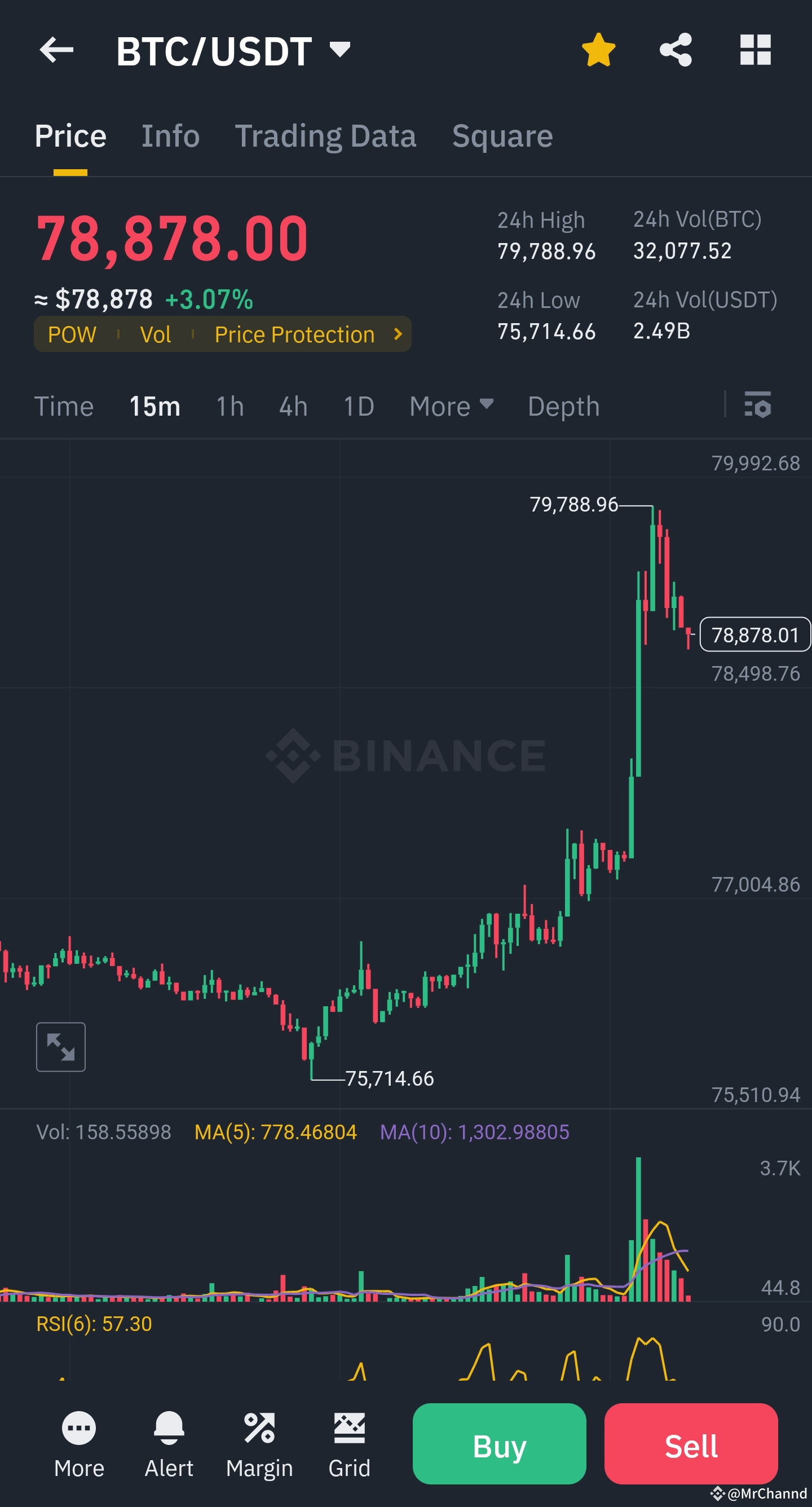
Task: Expand the chart to fullscreen
Action: click(61, 1047)
